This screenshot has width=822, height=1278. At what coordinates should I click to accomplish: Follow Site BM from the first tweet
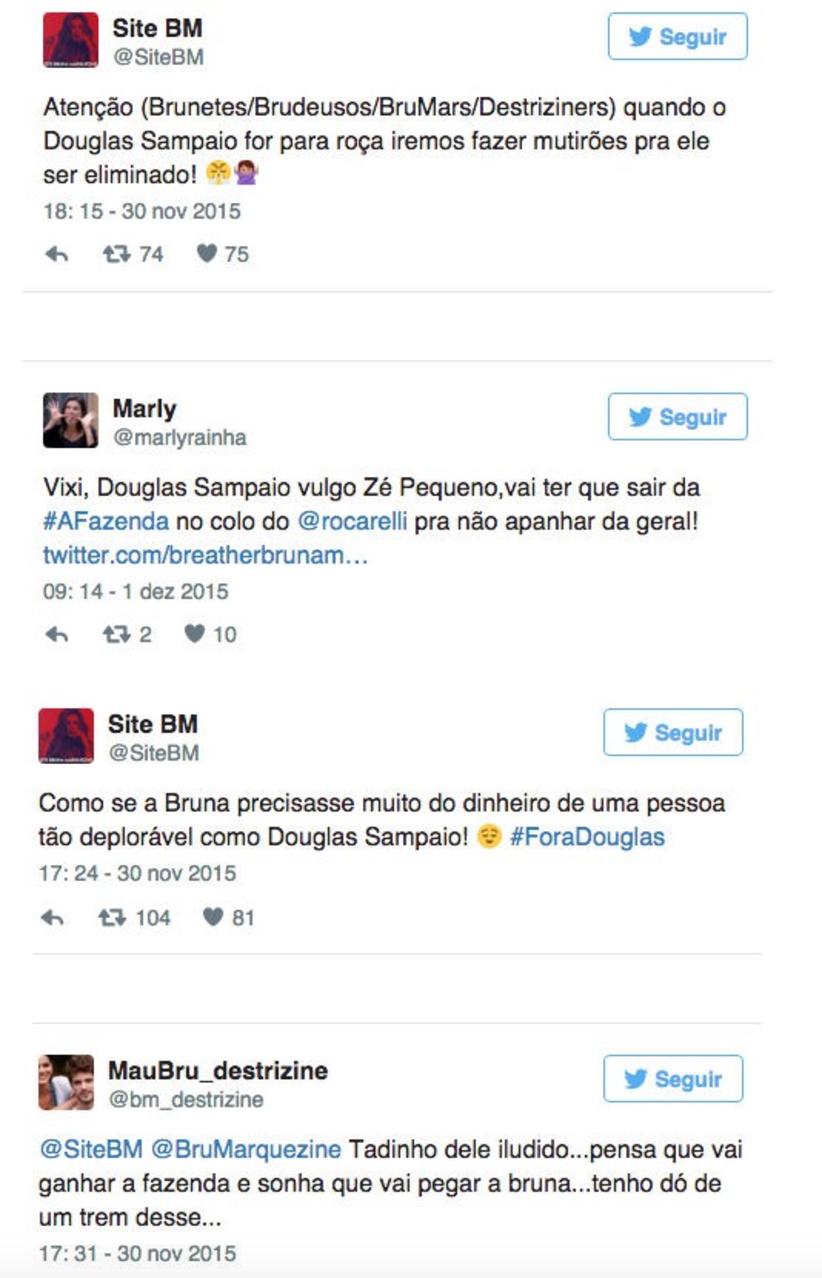pos(677,37)
